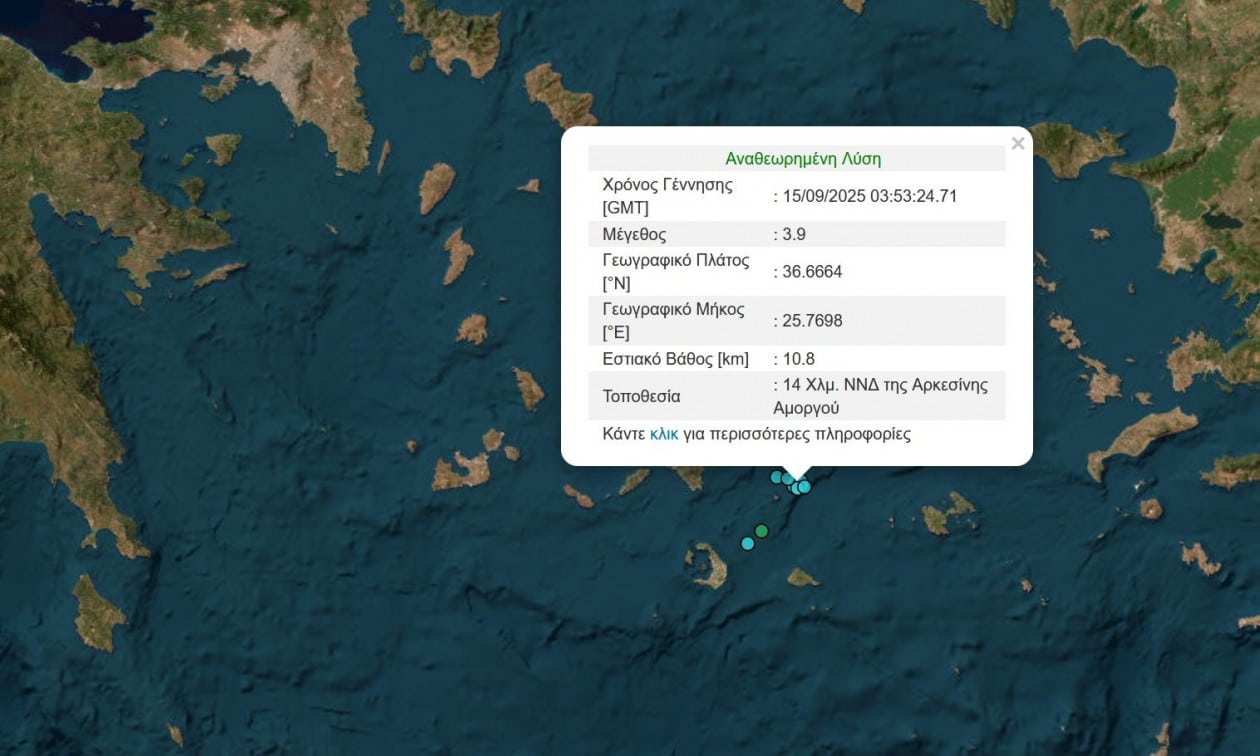Click the lone cyan marker nearest Santorini
This screenshot has width=1260, height=756.
(747, 543)
